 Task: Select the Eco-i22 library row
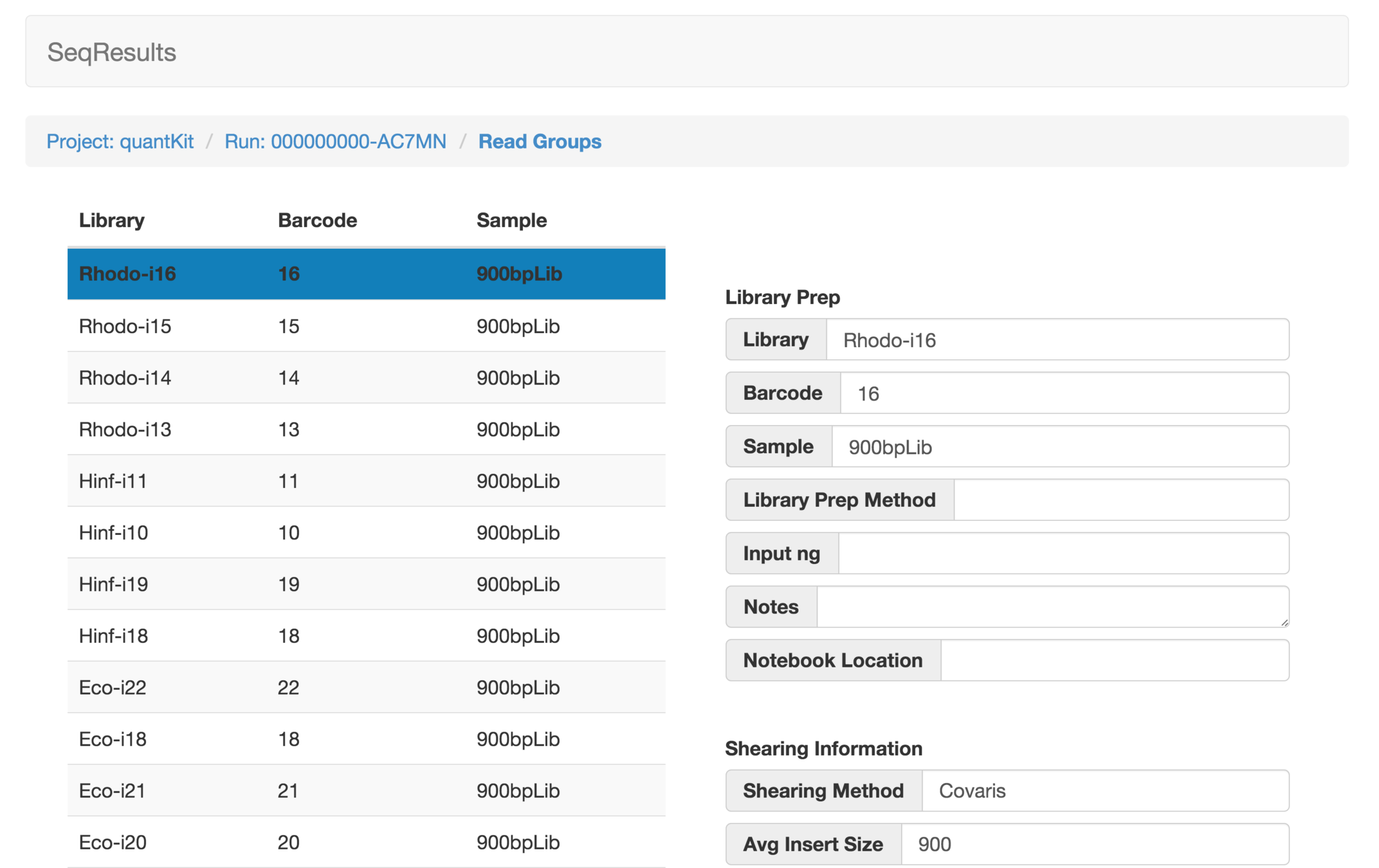[x=365, y=687]
